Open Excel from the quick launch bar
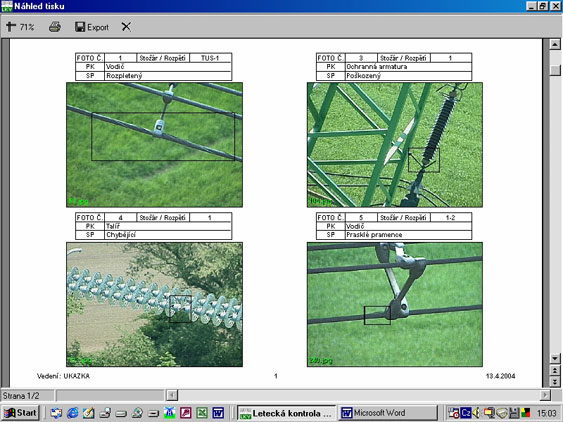563x422 pixels. point(202,413)
